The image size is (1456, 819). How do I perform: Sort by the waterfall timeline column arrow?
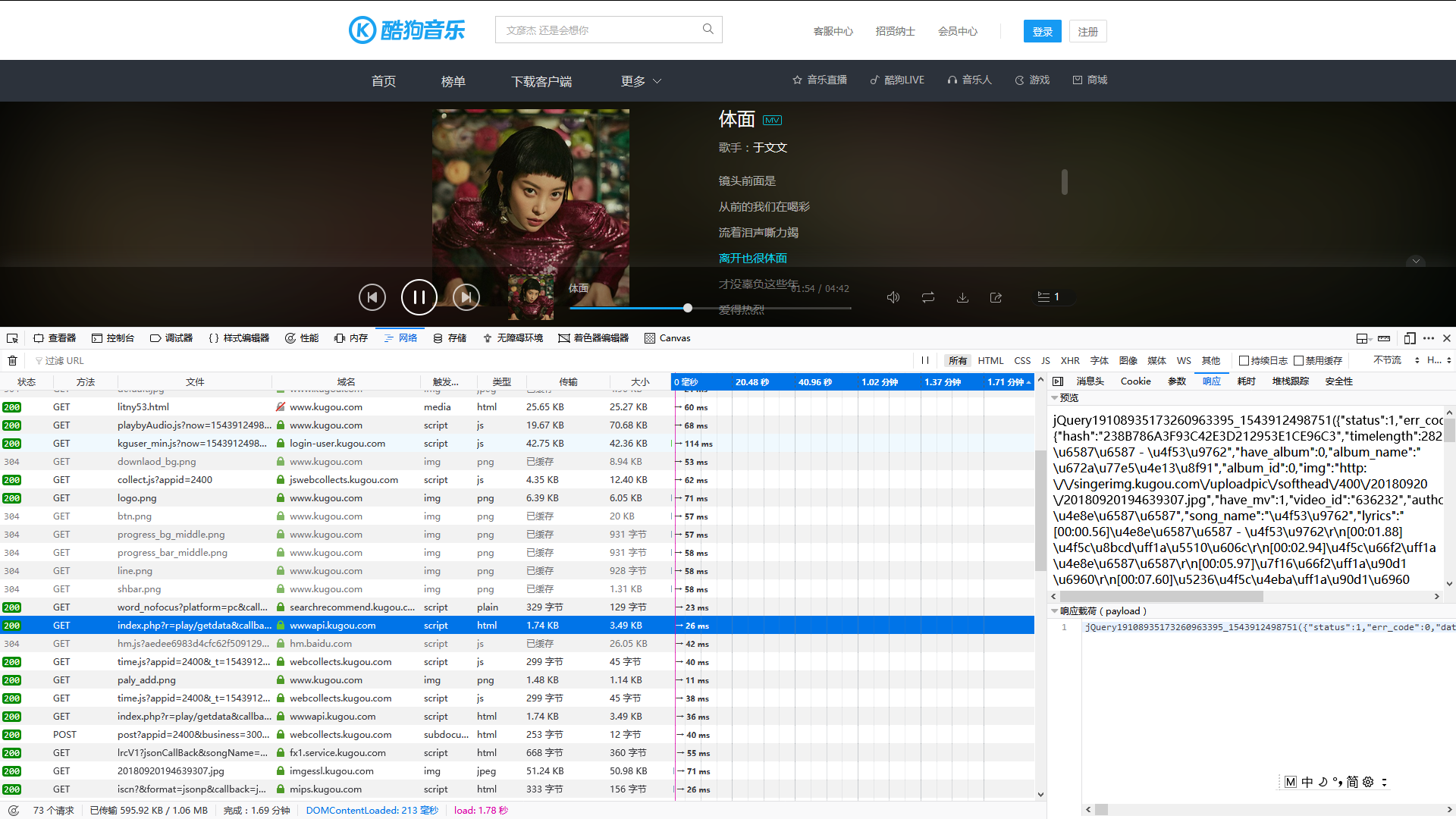[1028, 382]
